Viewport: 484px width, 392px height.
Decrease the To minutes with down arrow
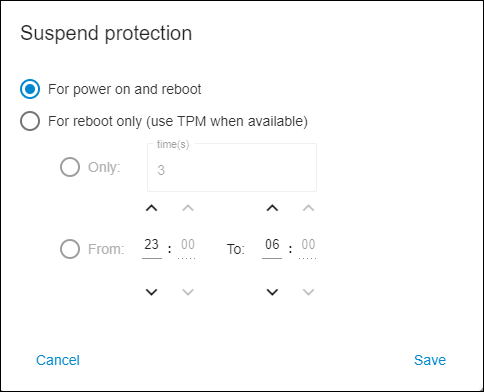click(x=308, y=292)
